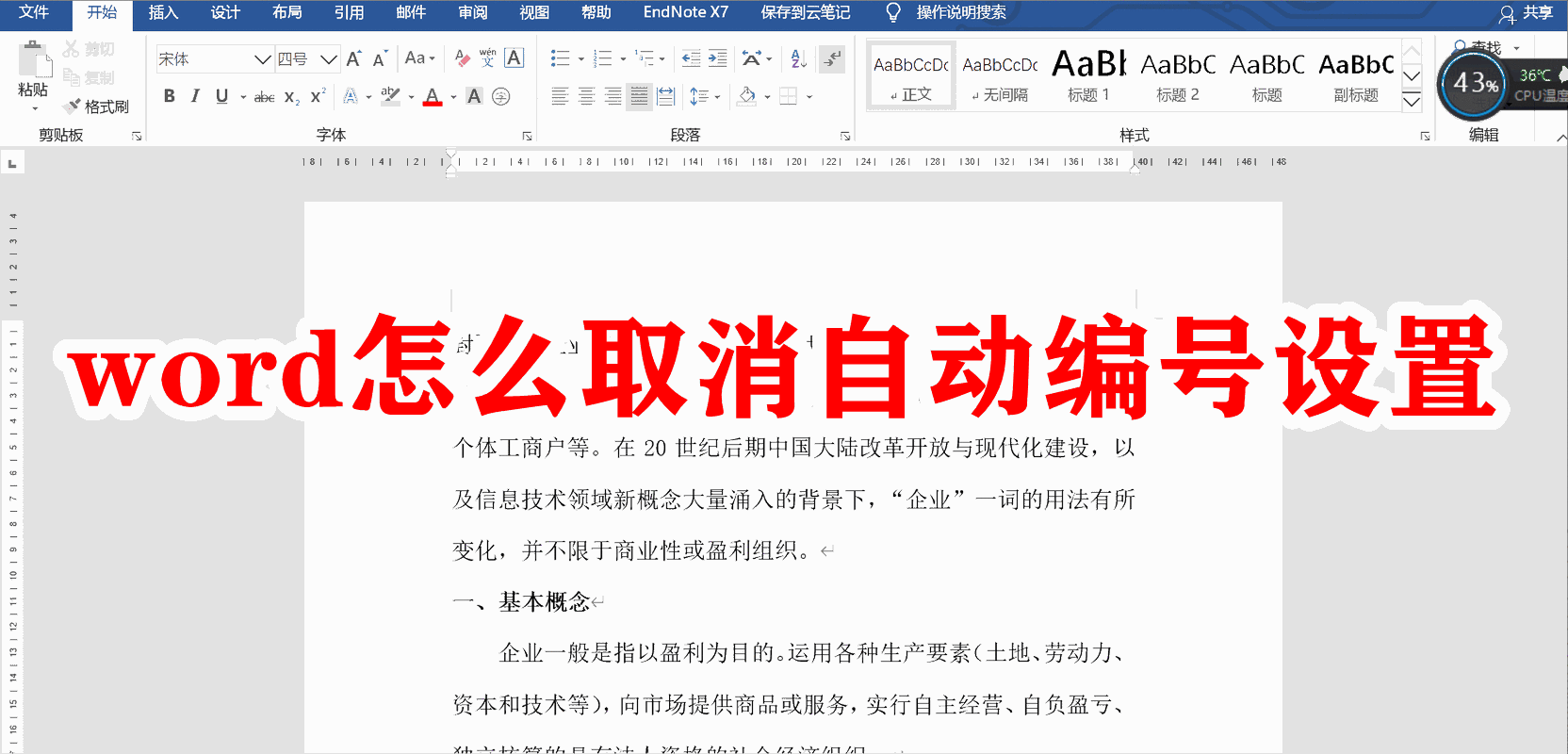The width and height of the screenshot is (1568, 754).
Task: Open the Font dialog launcher in 字体 group
Action: coord(527,136)
